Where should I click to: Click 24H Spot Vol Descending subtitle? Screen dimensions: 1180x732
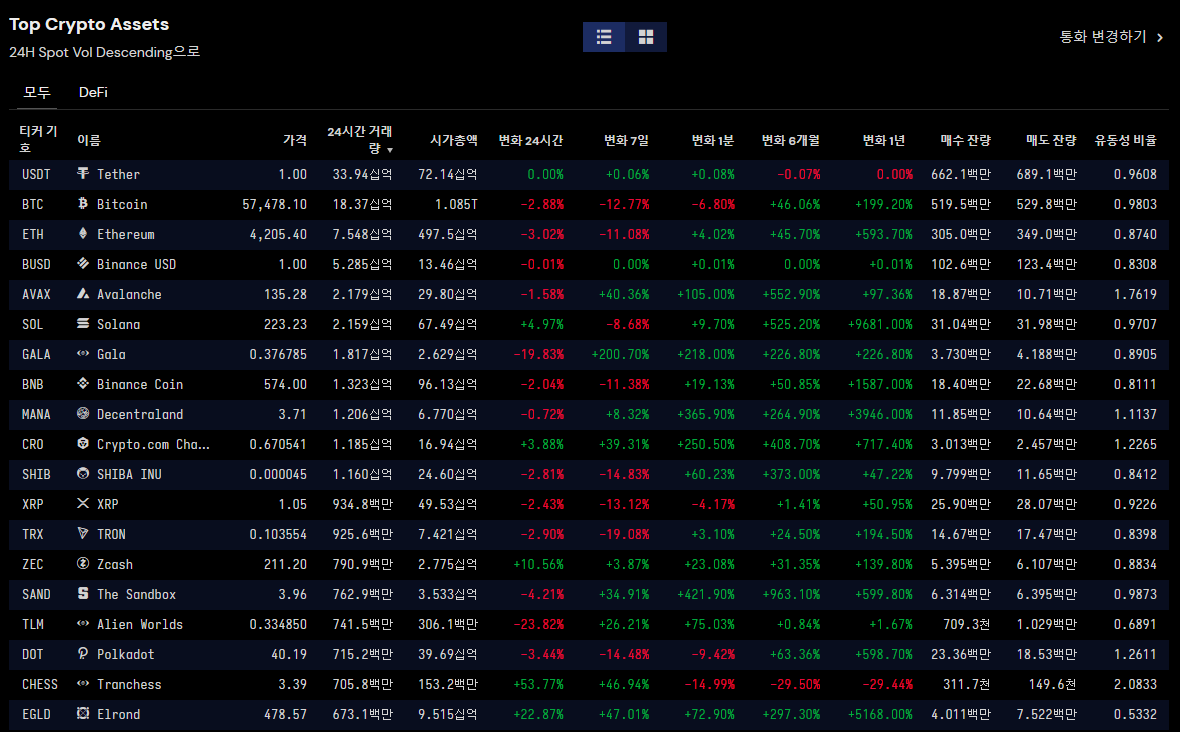pos(105,52)
